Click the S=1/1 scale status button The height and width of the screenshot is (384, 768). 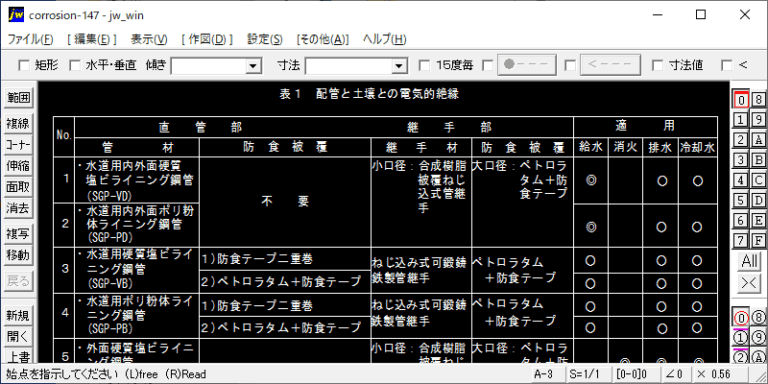pyautogui.click(x=589, y=375)
